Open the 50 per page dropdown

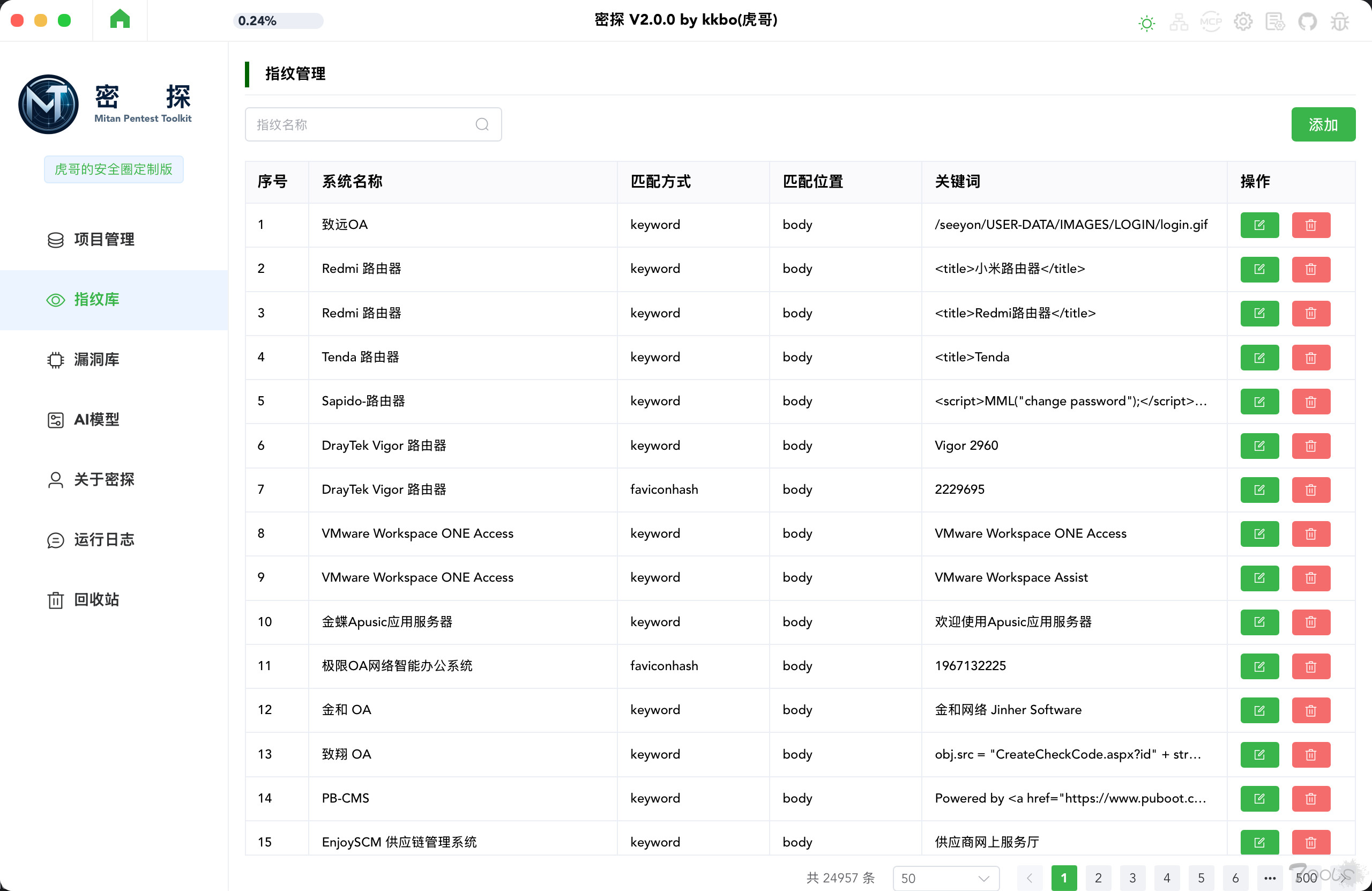coord(945,878)
